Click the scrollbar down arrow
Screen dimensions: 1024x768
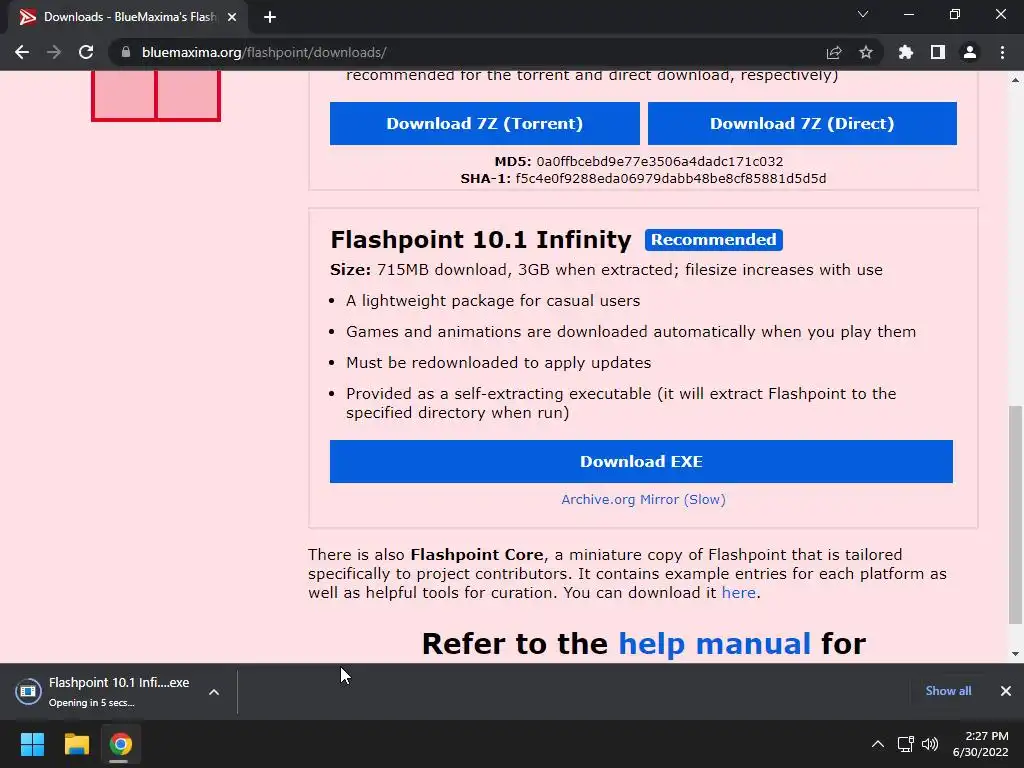(1015, 654)
